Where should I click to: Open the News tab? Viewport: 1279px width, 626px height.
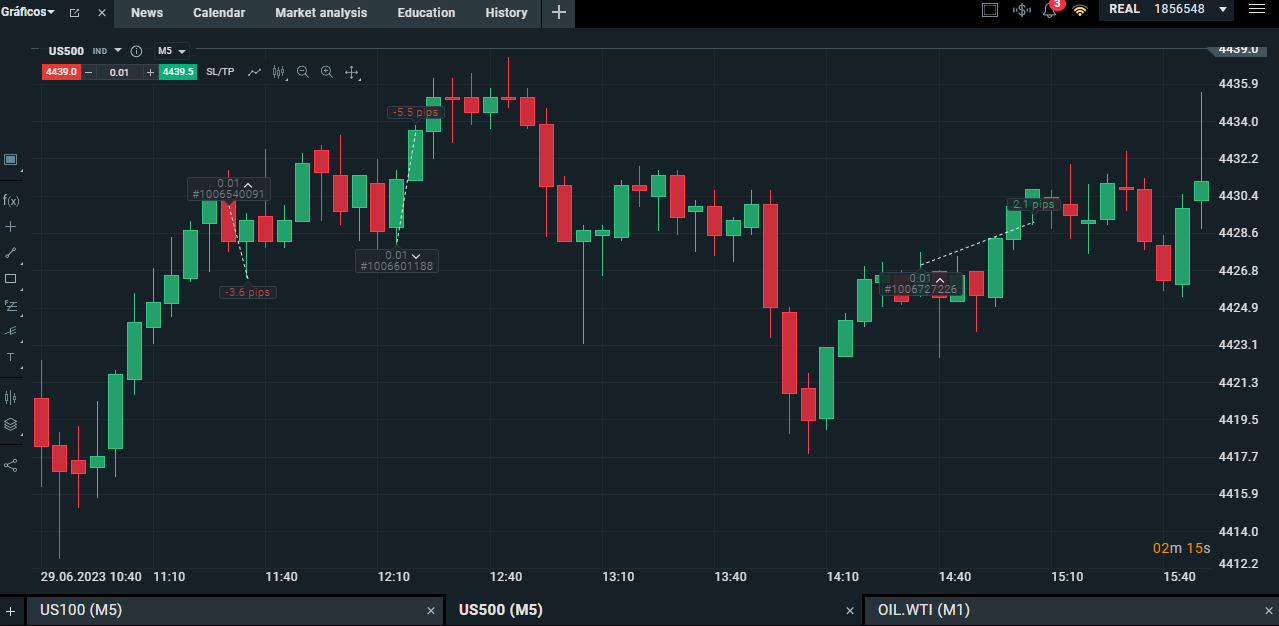147,13
